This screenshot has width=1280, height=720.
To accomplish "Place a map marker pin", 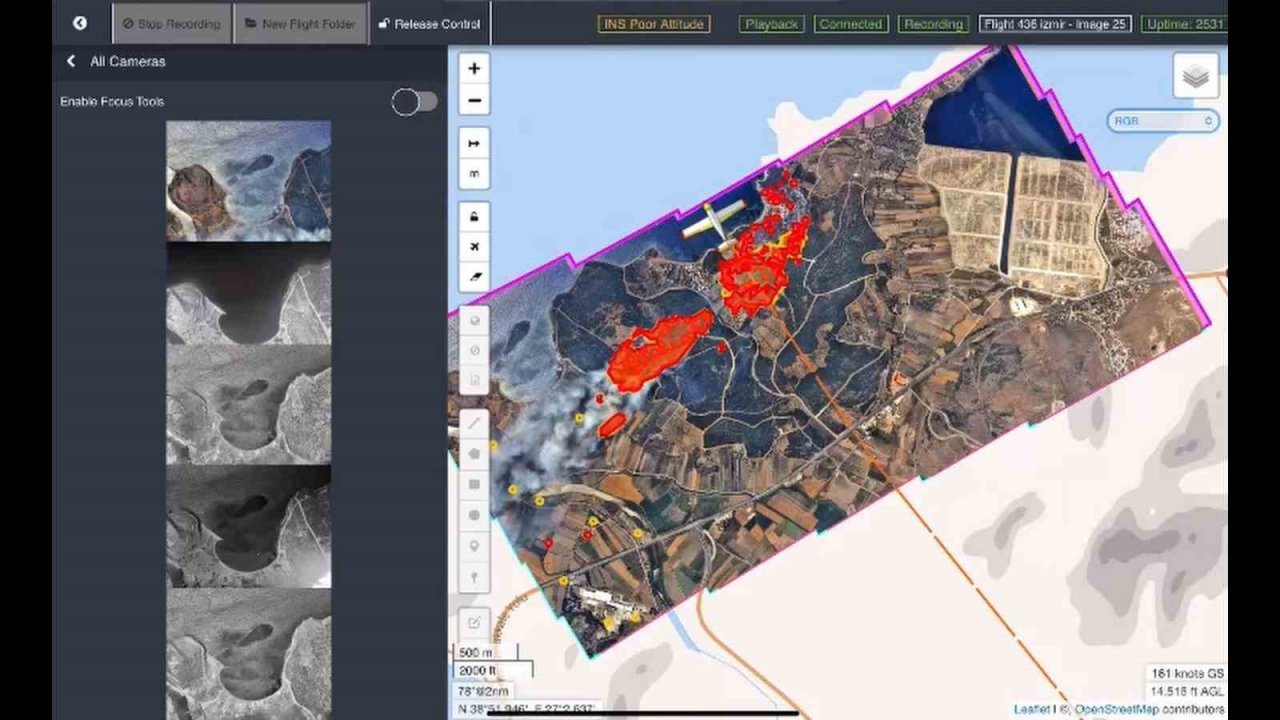I will click(474, 546).
